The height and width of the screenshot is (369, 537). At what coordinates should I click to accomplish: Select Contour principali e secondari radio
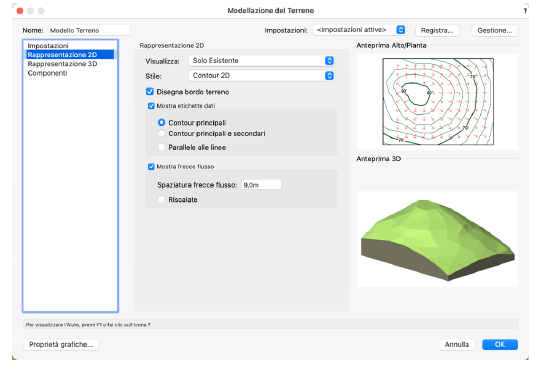coord(162,133)
